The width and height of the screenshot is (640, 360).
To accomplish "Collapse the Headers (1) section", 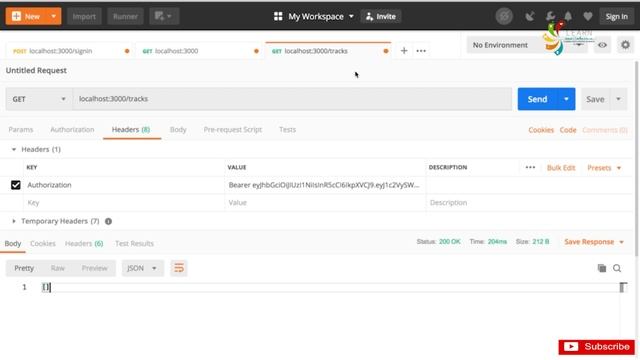I will (14, 149).
